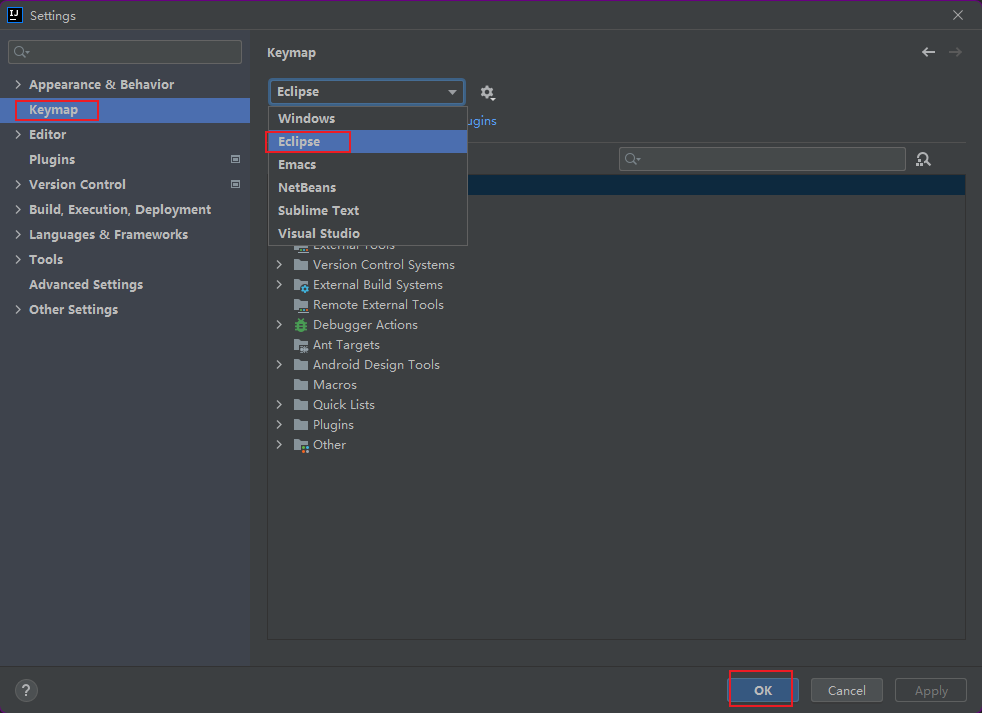This screenshot has height=713, width=982.
Task: Select Emacs from the keymap list
Action: tap(297, 164)
